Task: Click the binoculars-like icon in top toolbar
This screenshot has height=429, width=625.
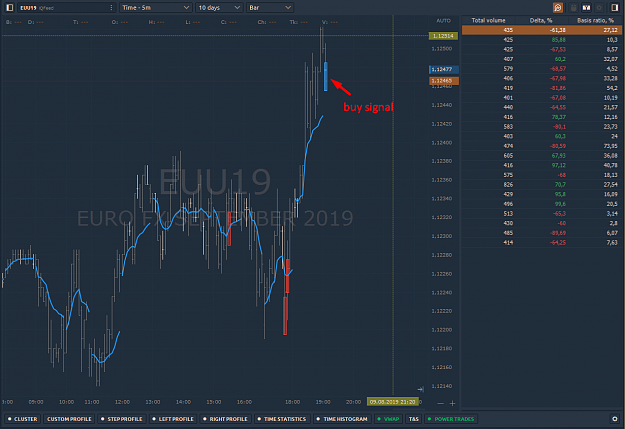Action: click(586, 8)
